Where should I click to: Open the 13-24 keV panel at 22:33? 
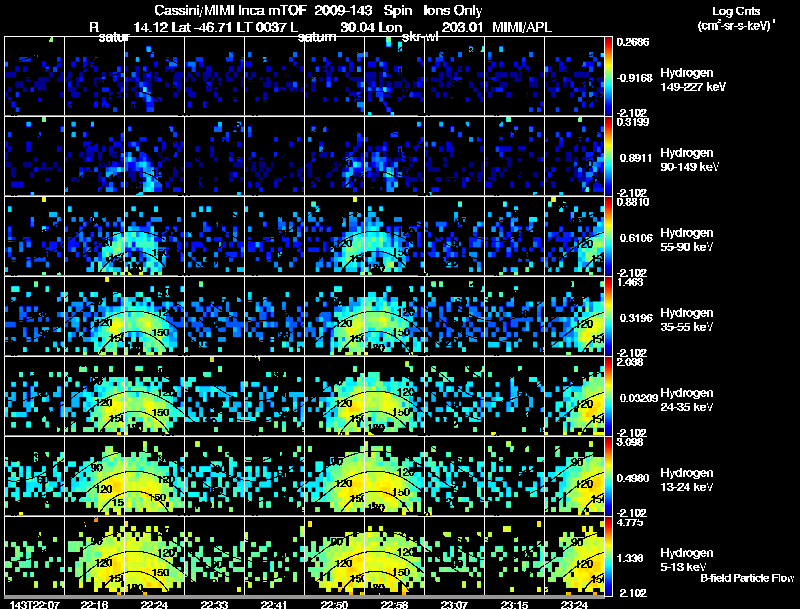(214, 476)
